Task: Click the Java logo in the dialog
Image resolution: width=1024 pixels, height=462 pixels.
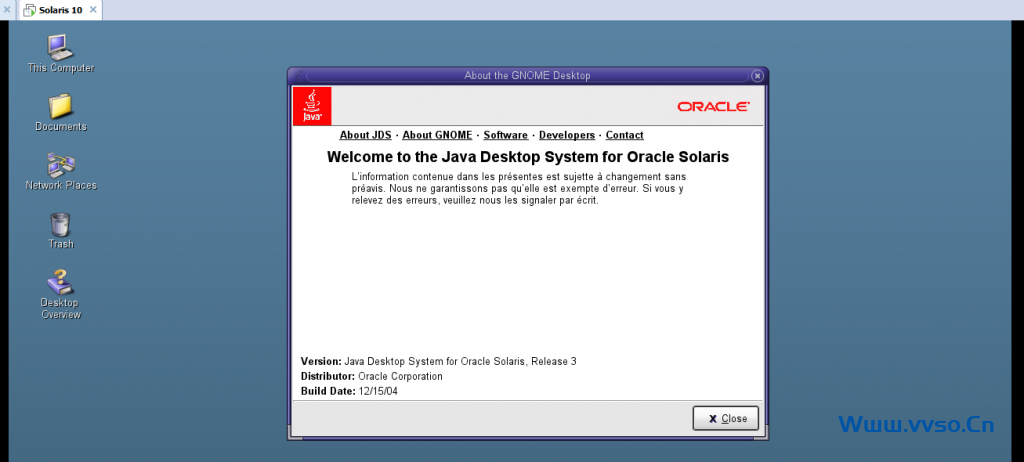Action: 312,106
